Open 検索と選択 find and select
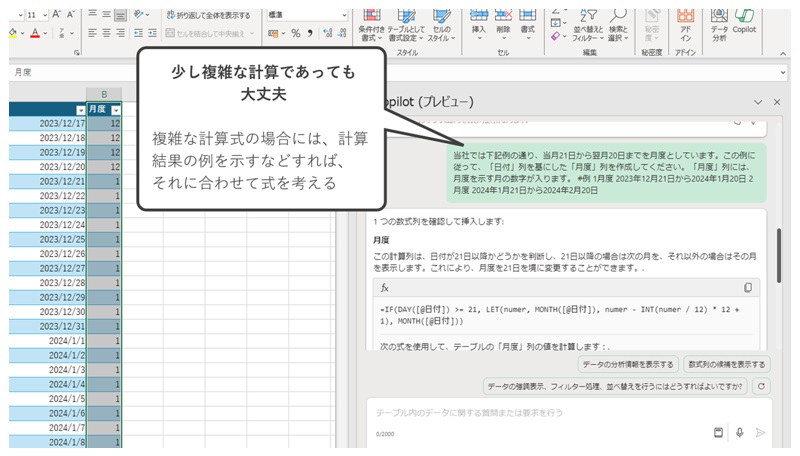 click(618, 26)
